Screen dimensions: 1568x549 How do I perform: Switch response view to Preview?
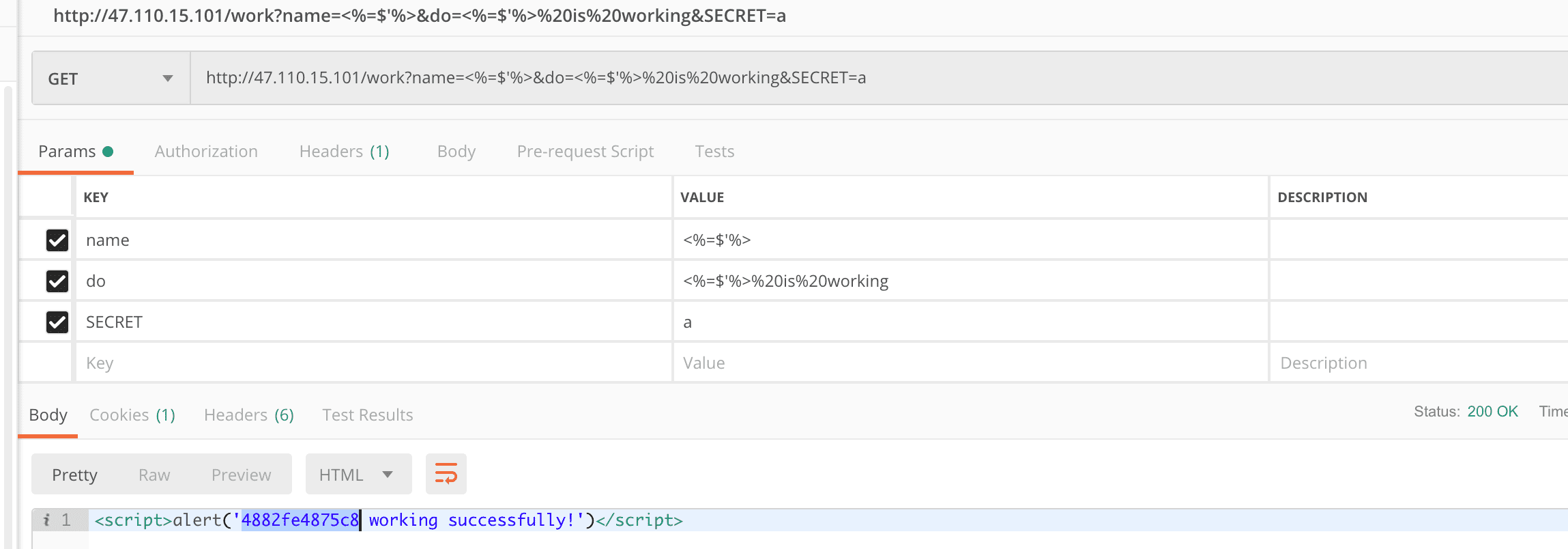click(x=241, y=475)
